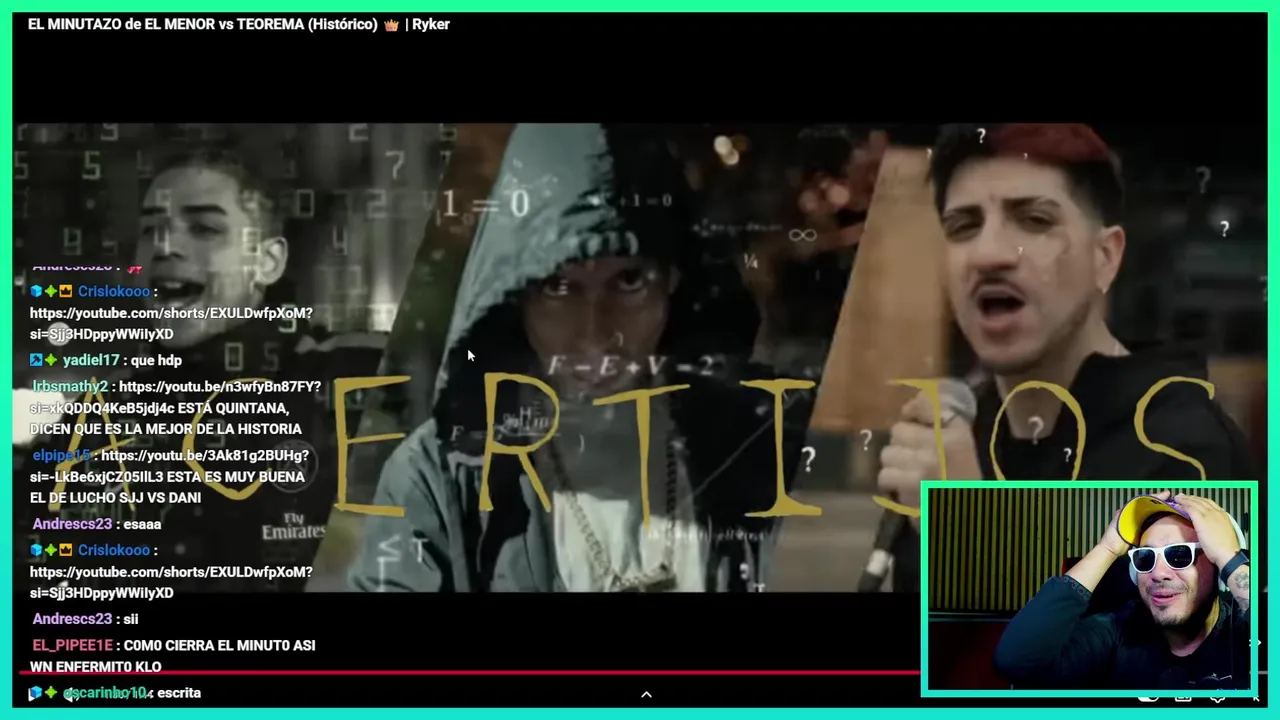Image resolution: width=1280 pixels, height=720 pixels.
Task: Click message 'C0M0 CIERRA EL MINUT0 ASI'
Action: pyautogui.click(x=220, y=645)
